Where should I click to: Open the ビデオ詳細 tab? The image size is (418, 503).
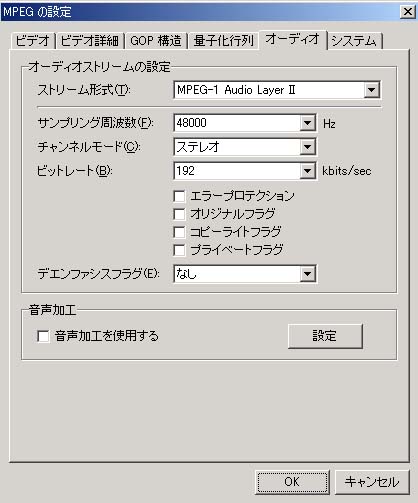(x=90, y=41)
